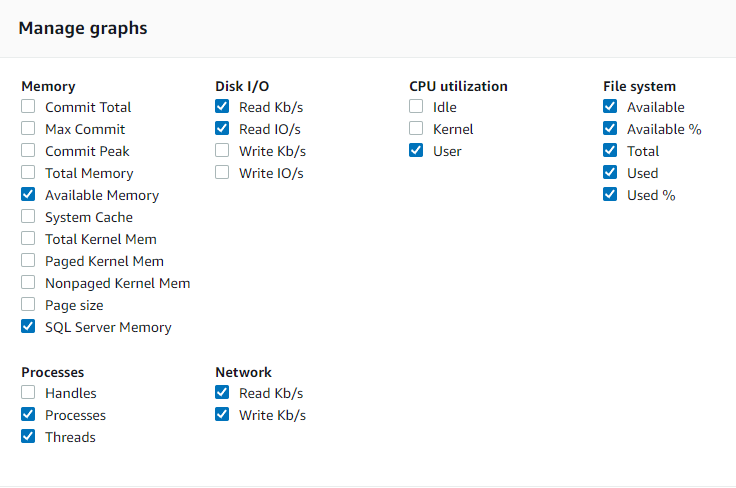The height and width of the screenshot is (488, 736).
Task: Disable File system Used % graph
Action: [x=611, y=195]
